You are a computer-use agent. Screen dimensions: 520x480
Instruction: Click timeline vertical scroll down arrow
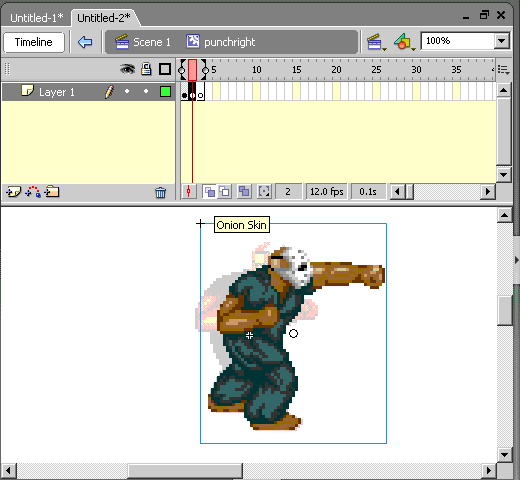[504, 174]
